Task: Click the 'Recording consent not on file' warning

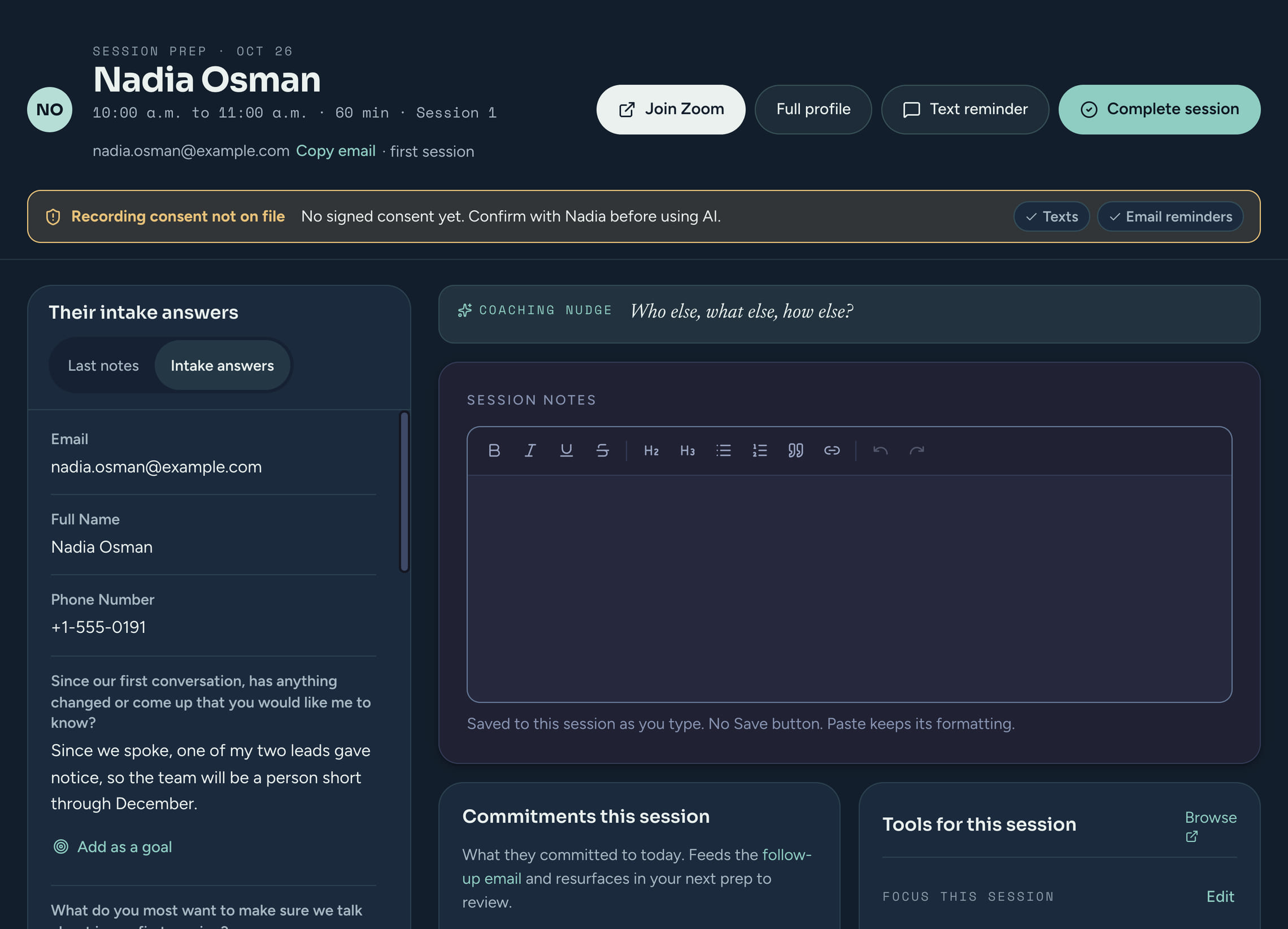Action: coord(178,216)
